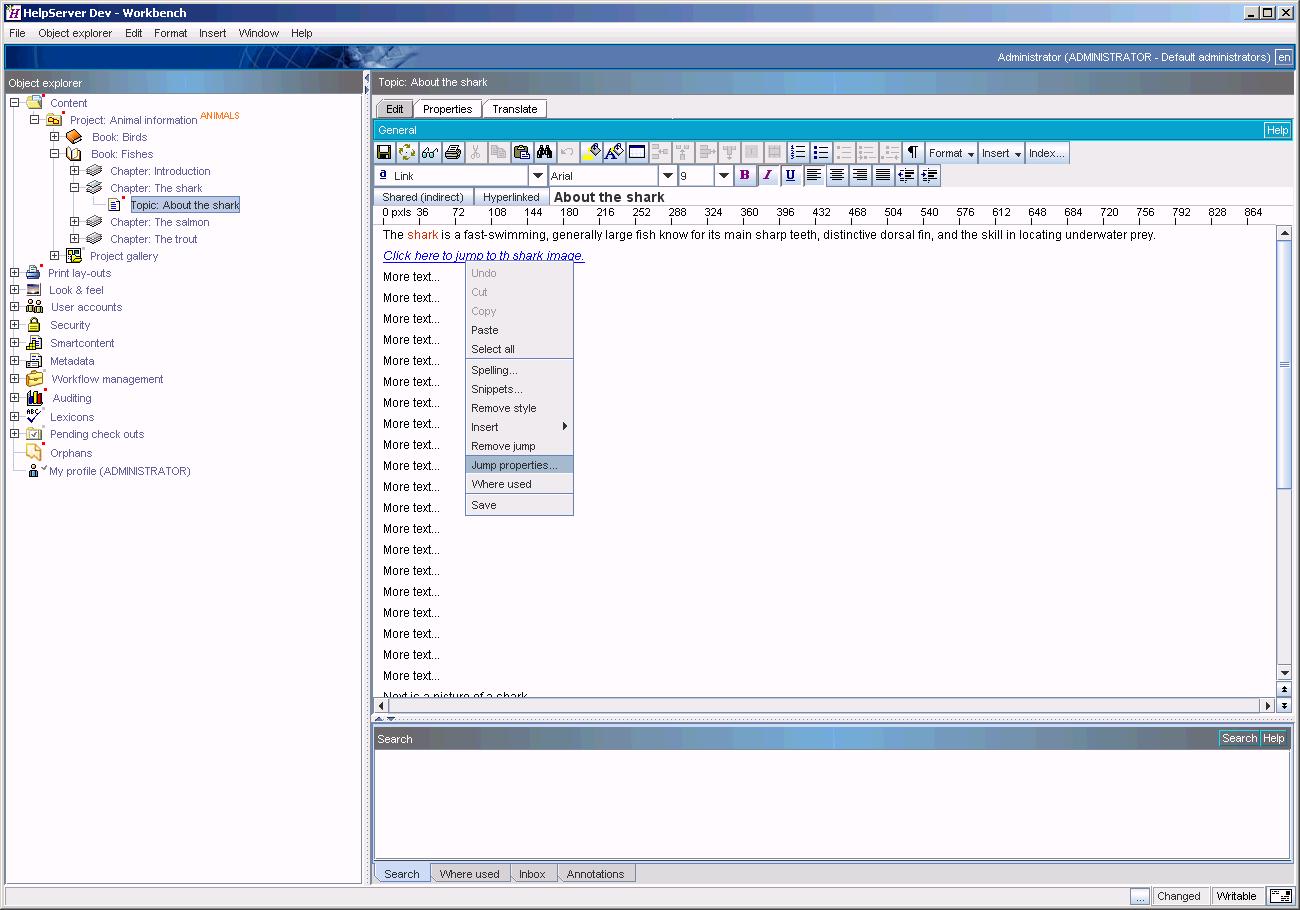This screenshot has width=1300, height=910.
Task: Click the Orphans folder icon
Action: click(x=34, y=452)
